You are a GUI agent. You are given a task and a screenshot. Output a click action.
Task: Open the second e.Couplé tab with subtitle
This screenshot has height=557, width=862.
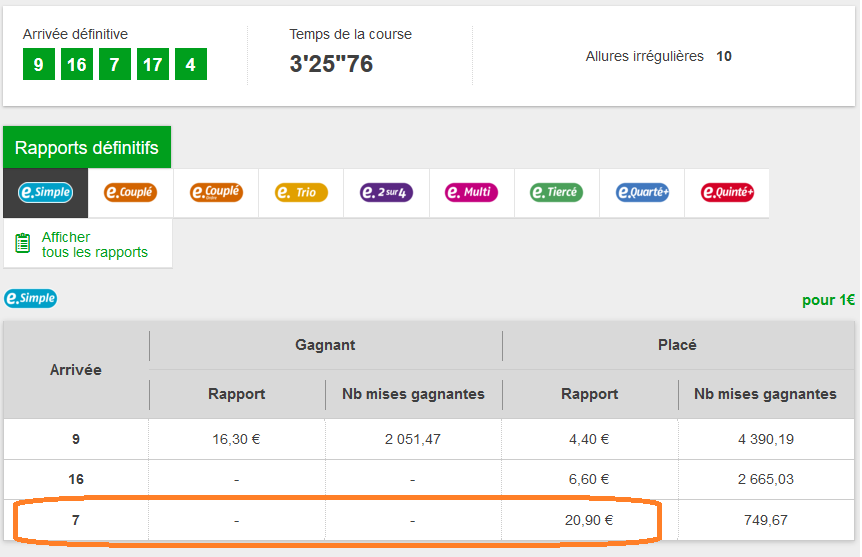pos(216,192)
